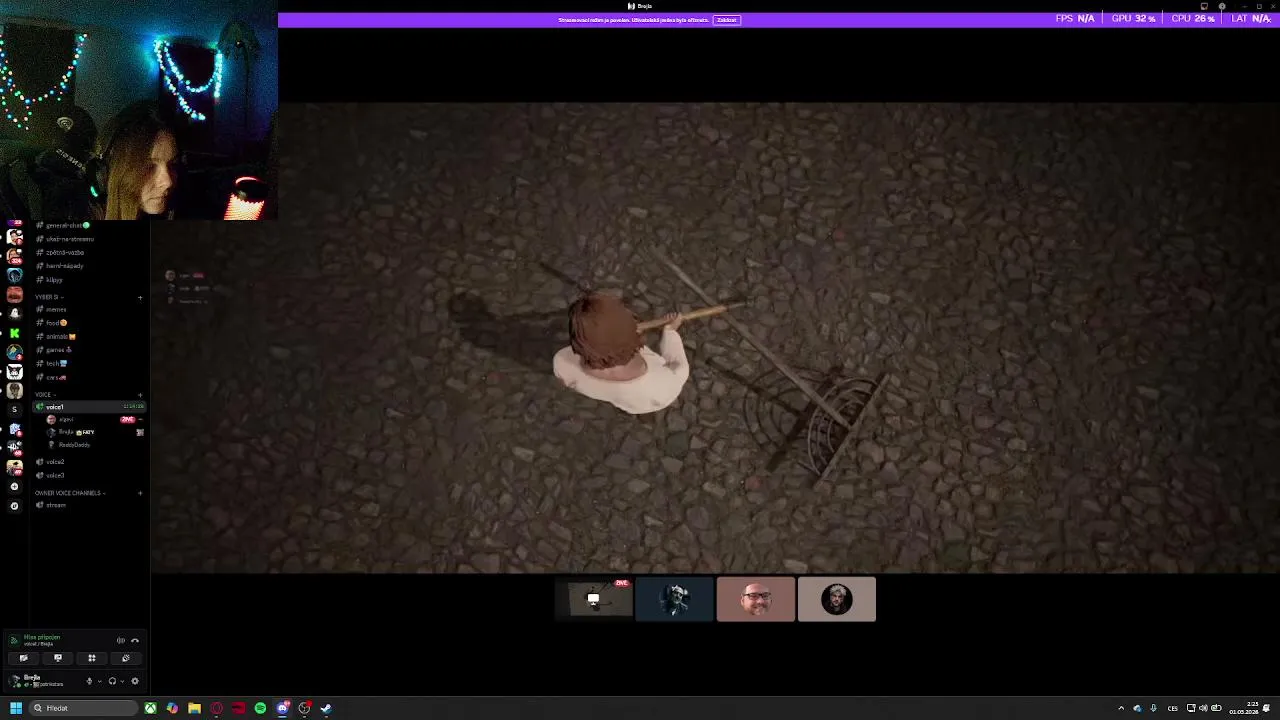Open Copilot from the taskbar

click(x=173, y=708)
